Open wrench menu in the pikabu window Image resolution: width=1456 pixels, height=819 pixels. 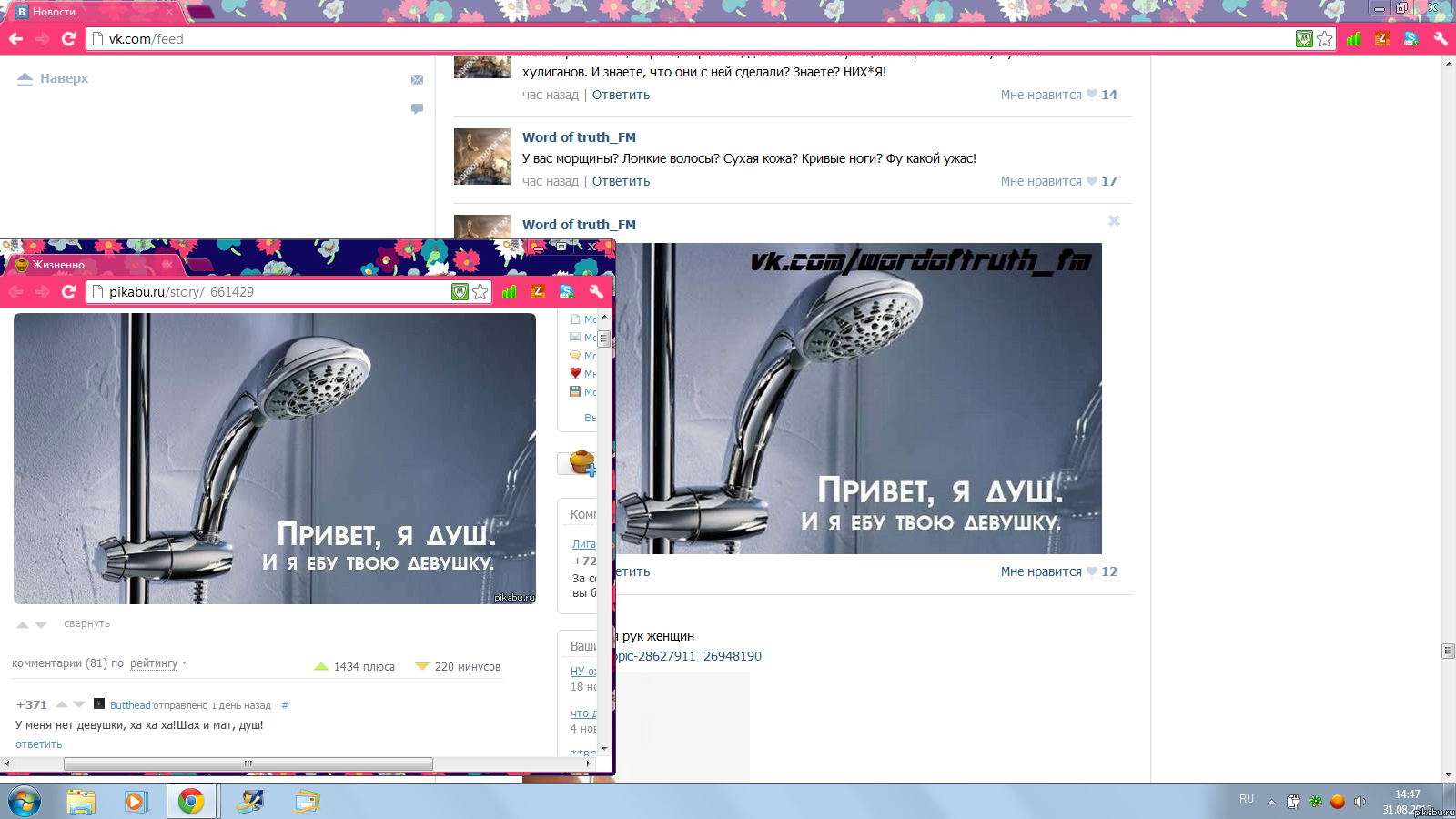[596, 291]
